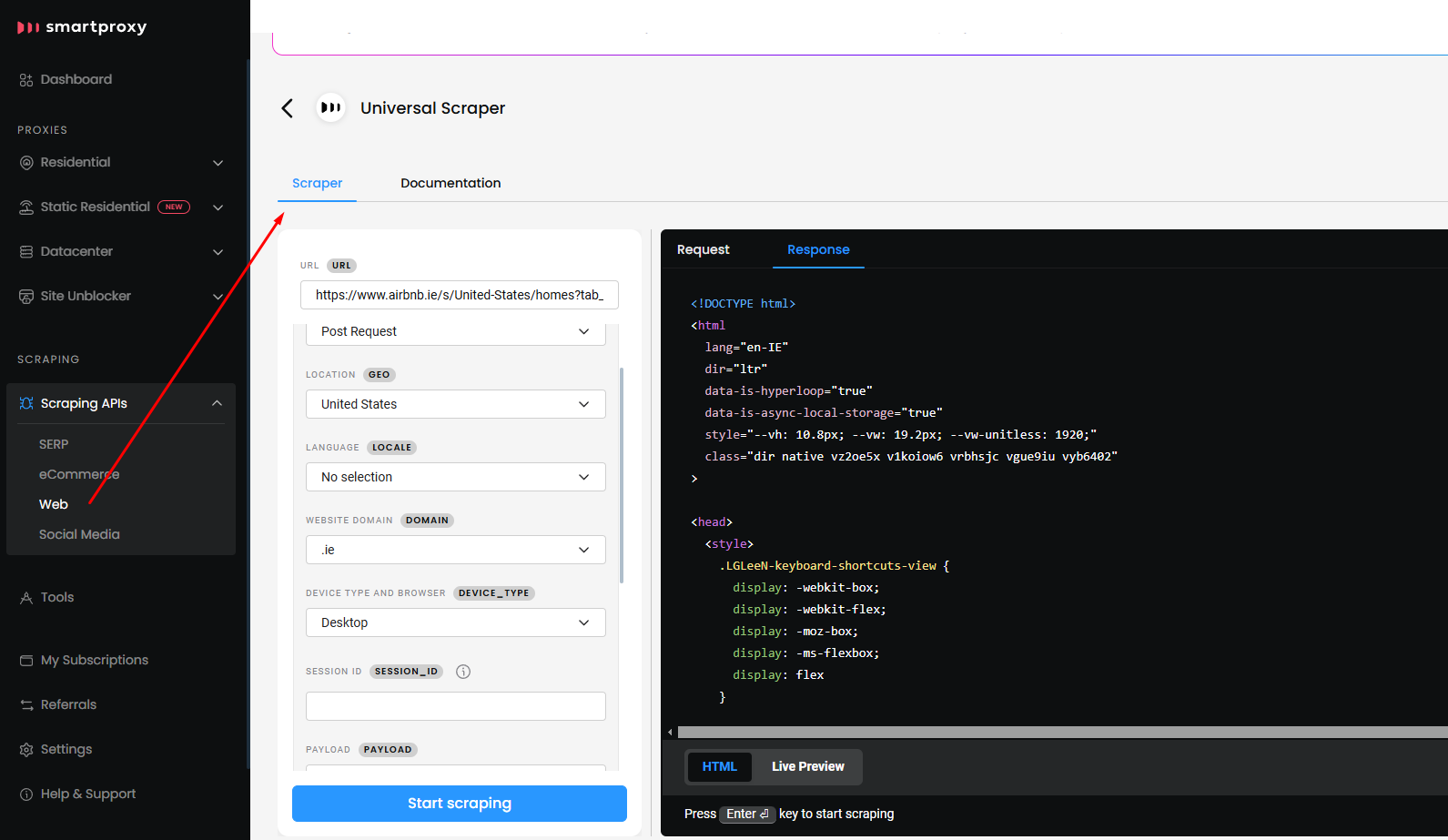Click the Site Unblocker icon
The image size is (1448, 840).
pos(26,297)
